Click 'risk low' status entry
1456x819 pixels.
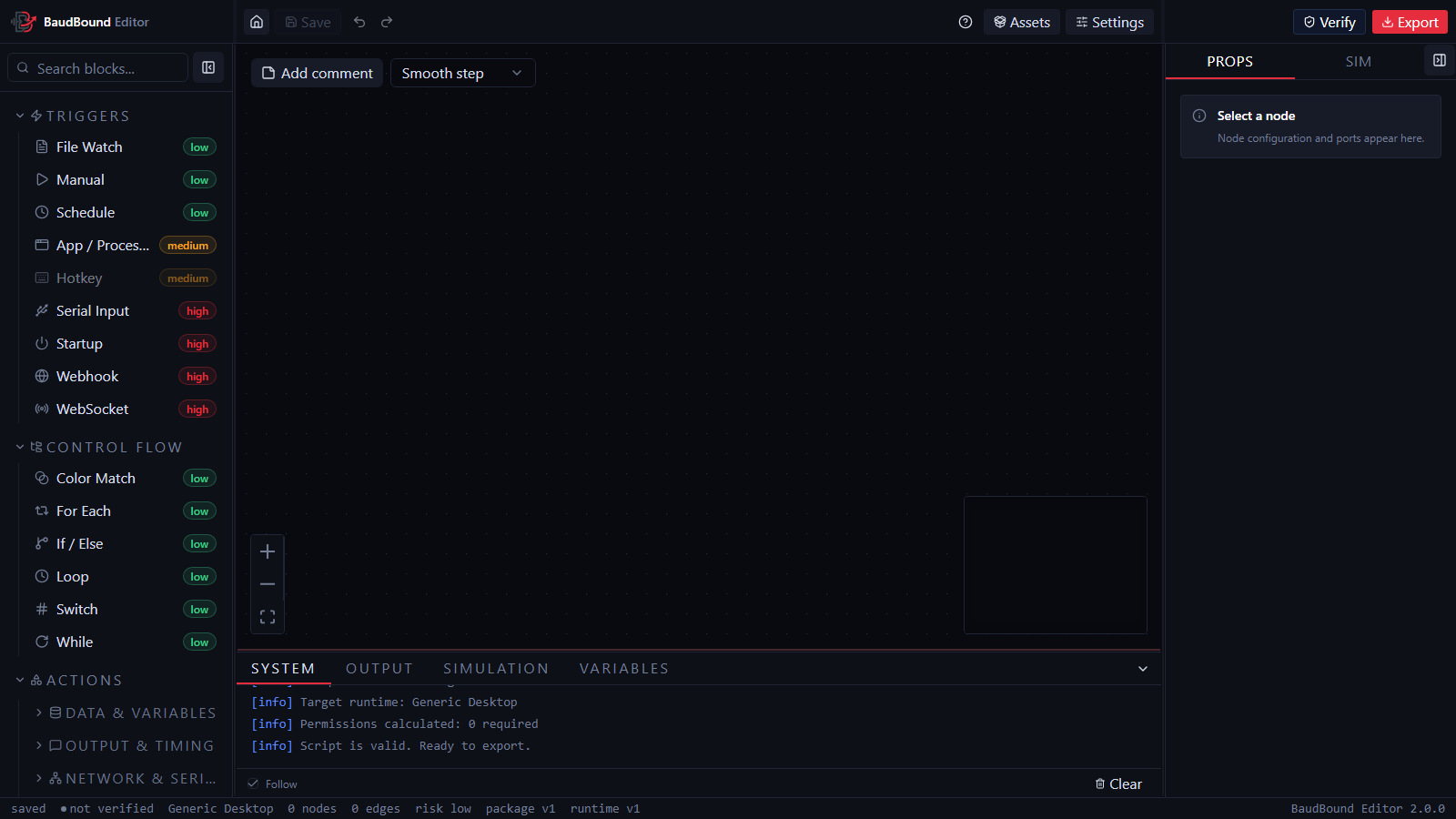point(443,808)
